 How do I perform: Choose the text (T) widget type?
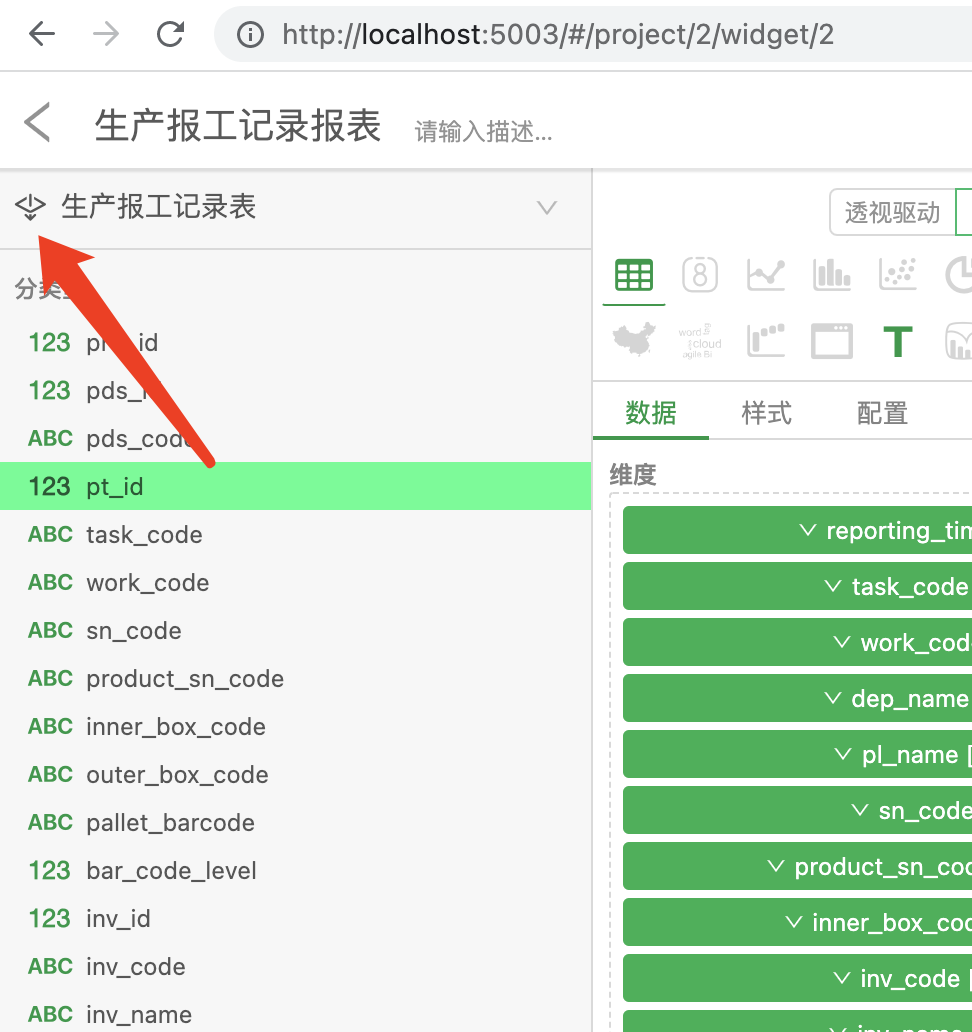click(897, 341)
